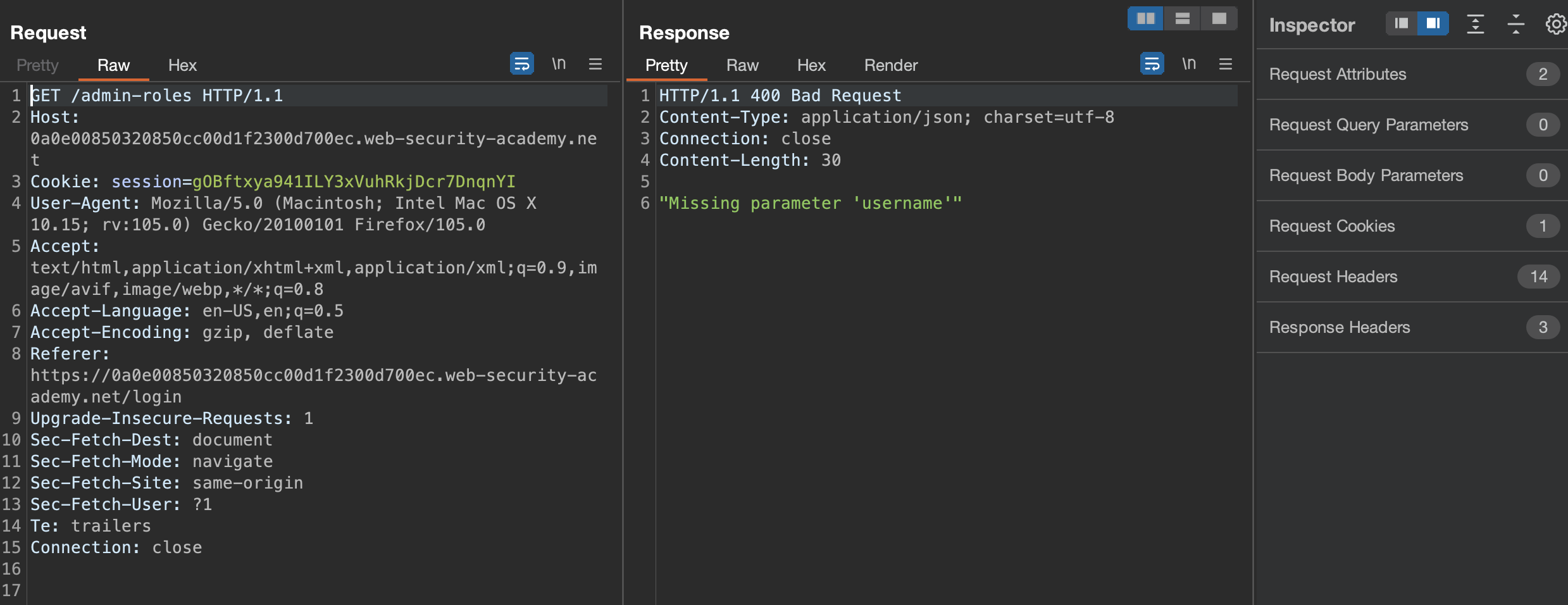
Task: Toggle line wrap in the Request panel
Action: point(521,64)
